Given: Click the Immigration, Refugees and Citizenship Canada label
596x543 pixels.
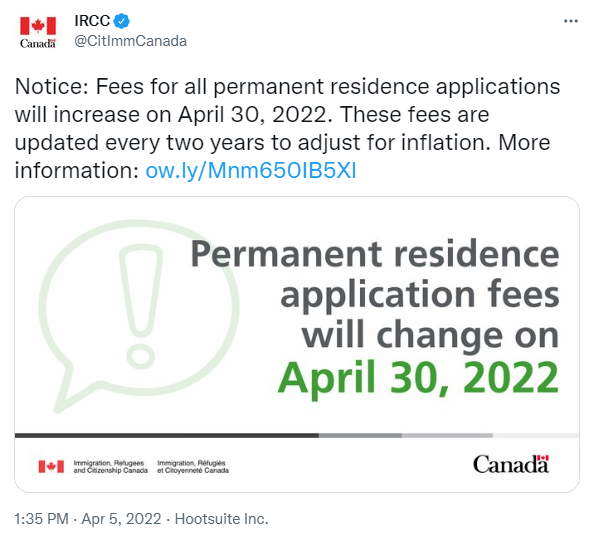Looking at the screenshot, I should tap(111, 467).
